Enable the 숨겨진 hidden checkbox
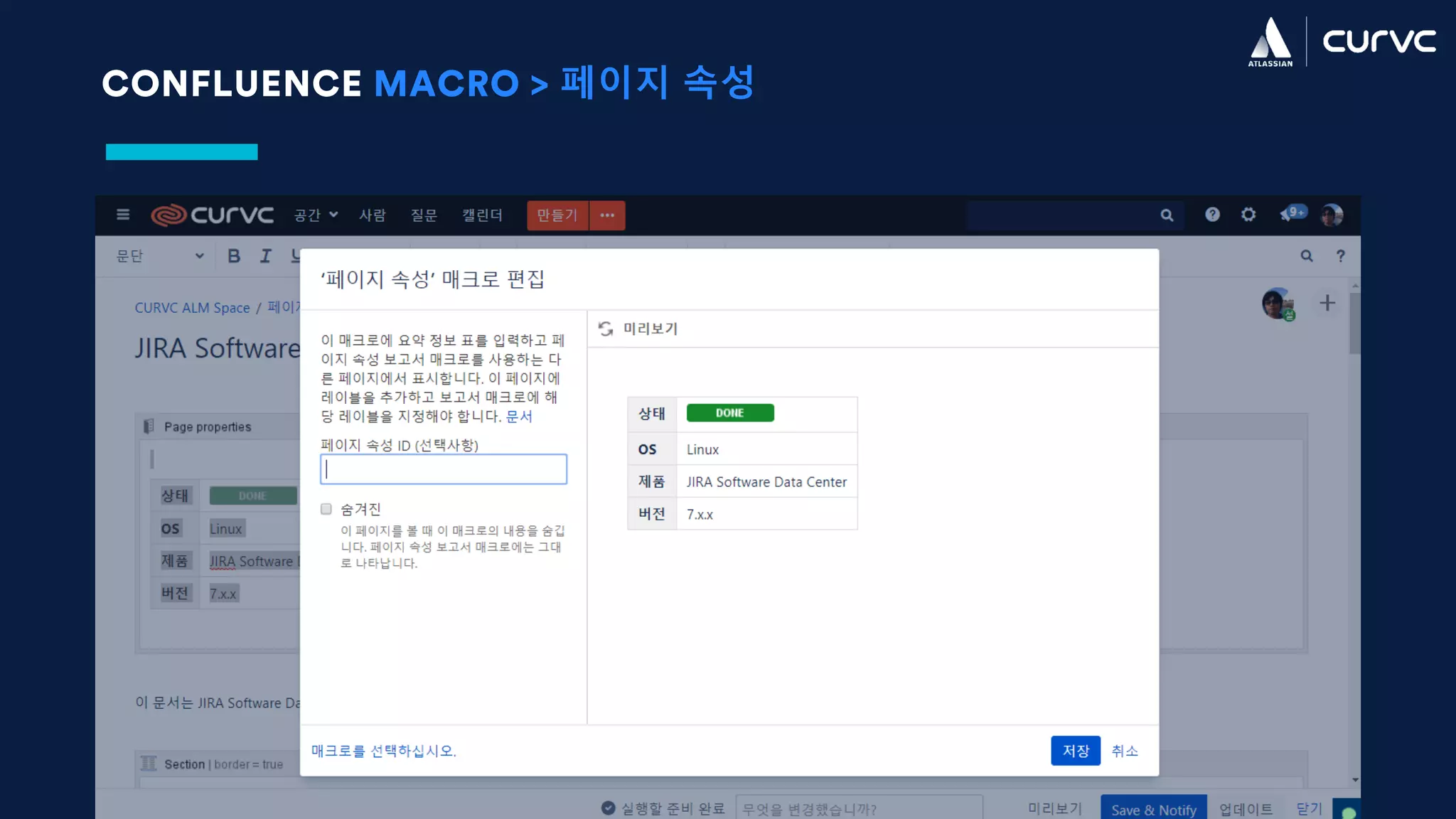Screen dimensions: 1456x819 326,508
